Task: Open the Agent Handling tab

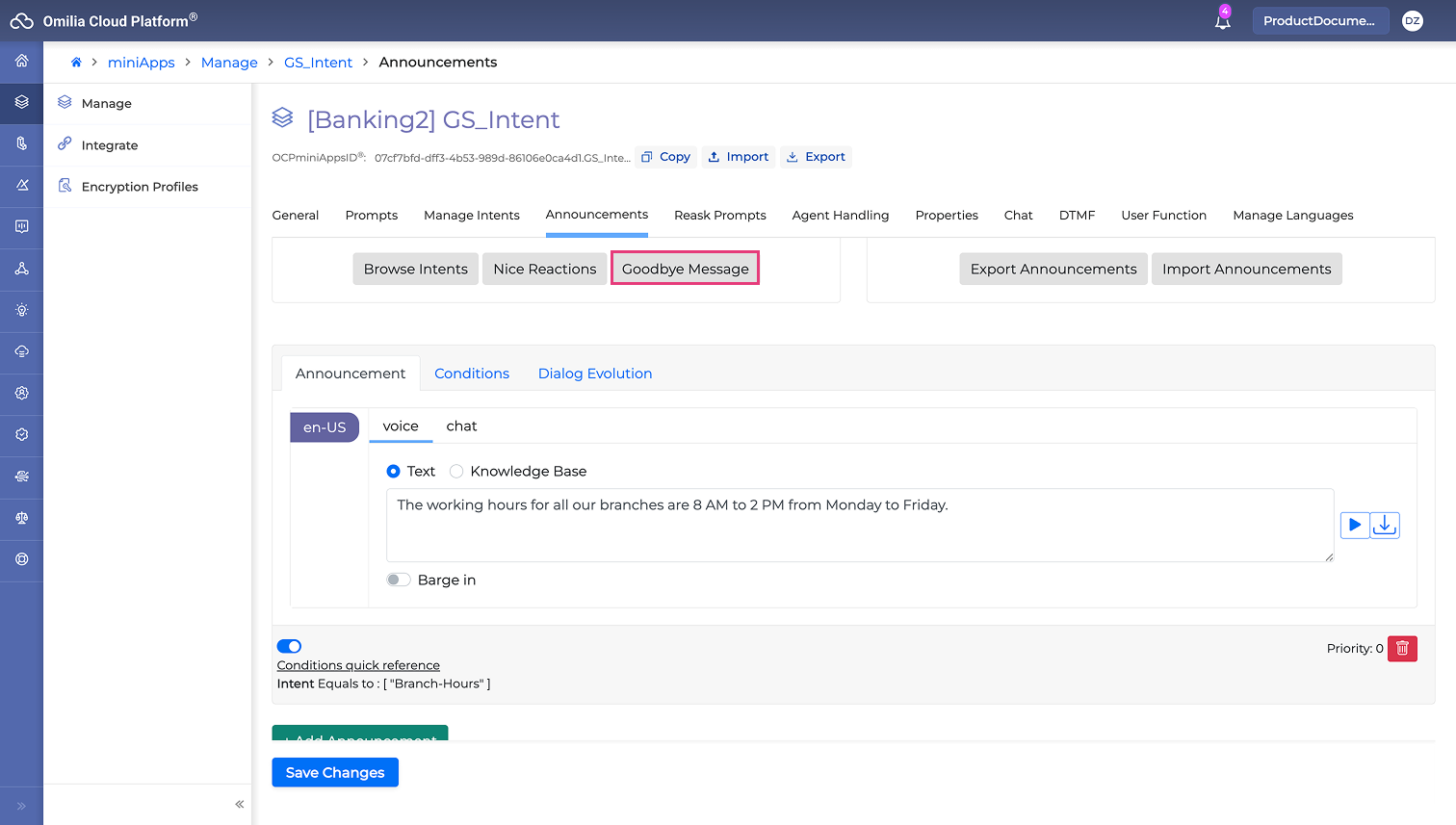Action: (x=840, y=215)
